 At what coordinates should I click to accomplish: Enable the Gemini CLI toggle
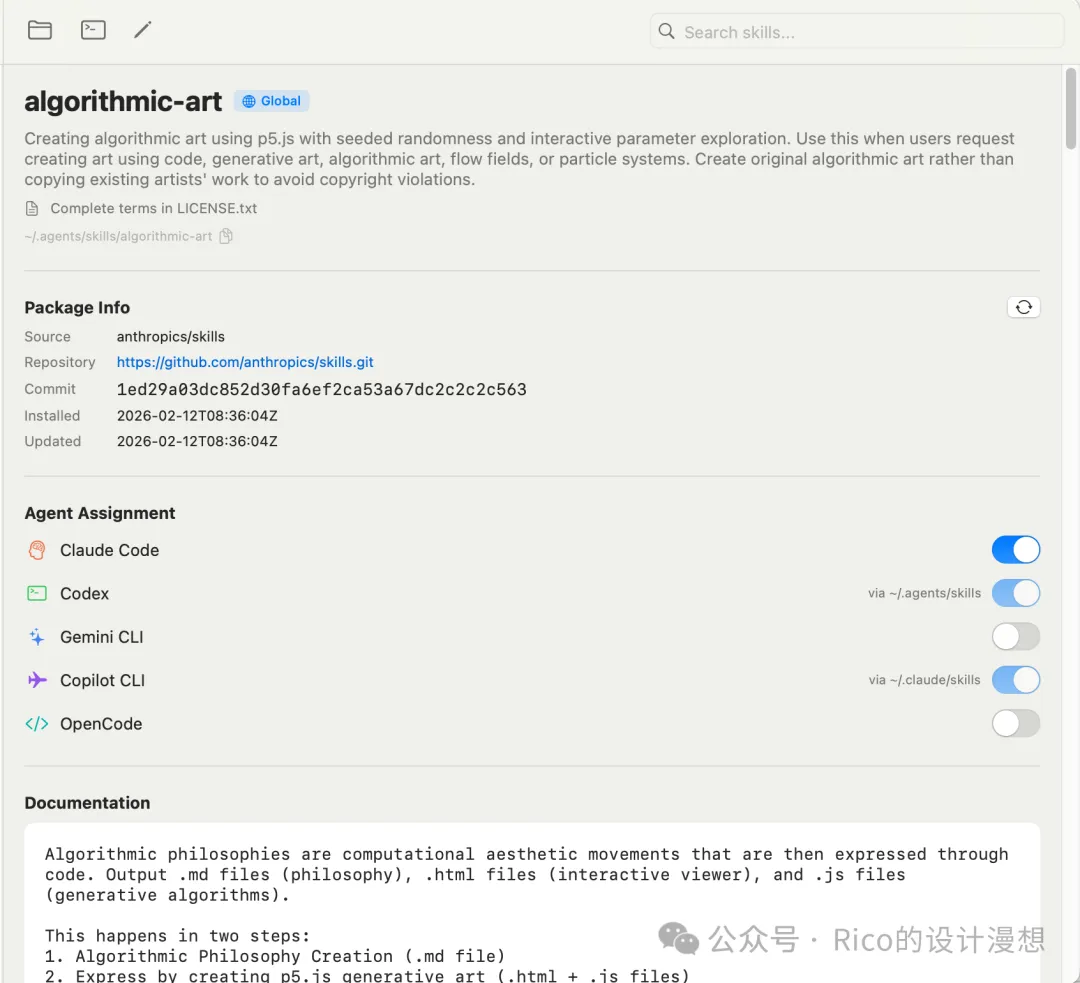[x=1015, y=637]
